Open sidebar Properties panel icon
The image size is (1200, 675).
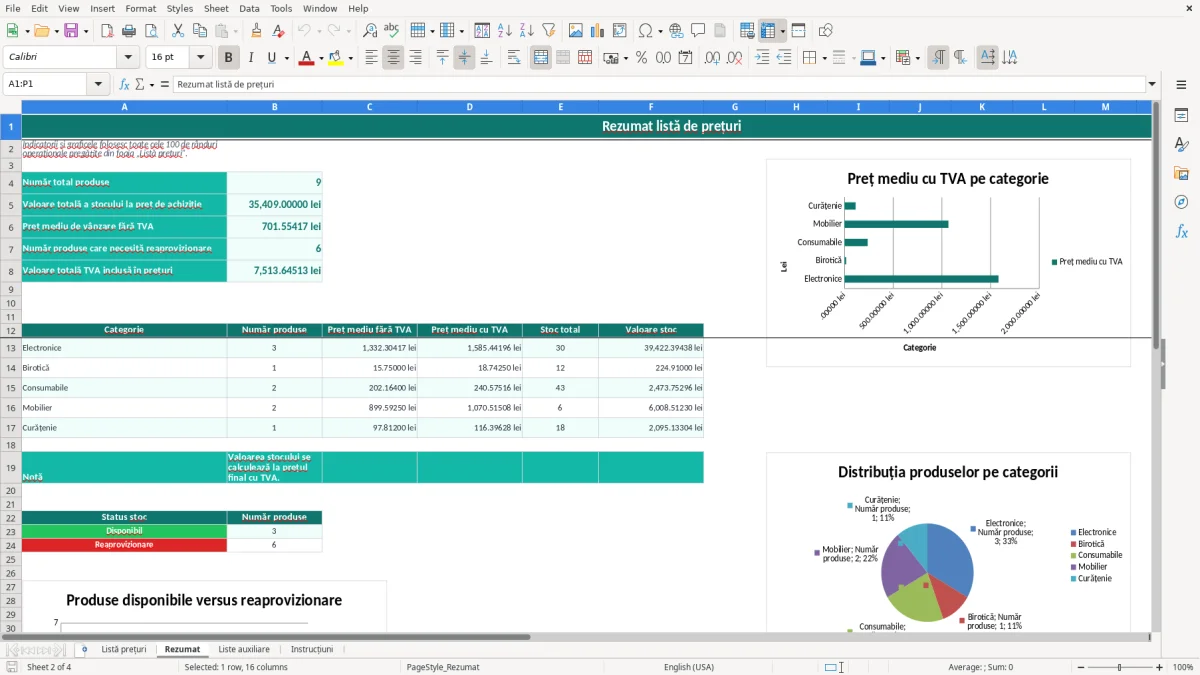click(x=1181, y=116)
